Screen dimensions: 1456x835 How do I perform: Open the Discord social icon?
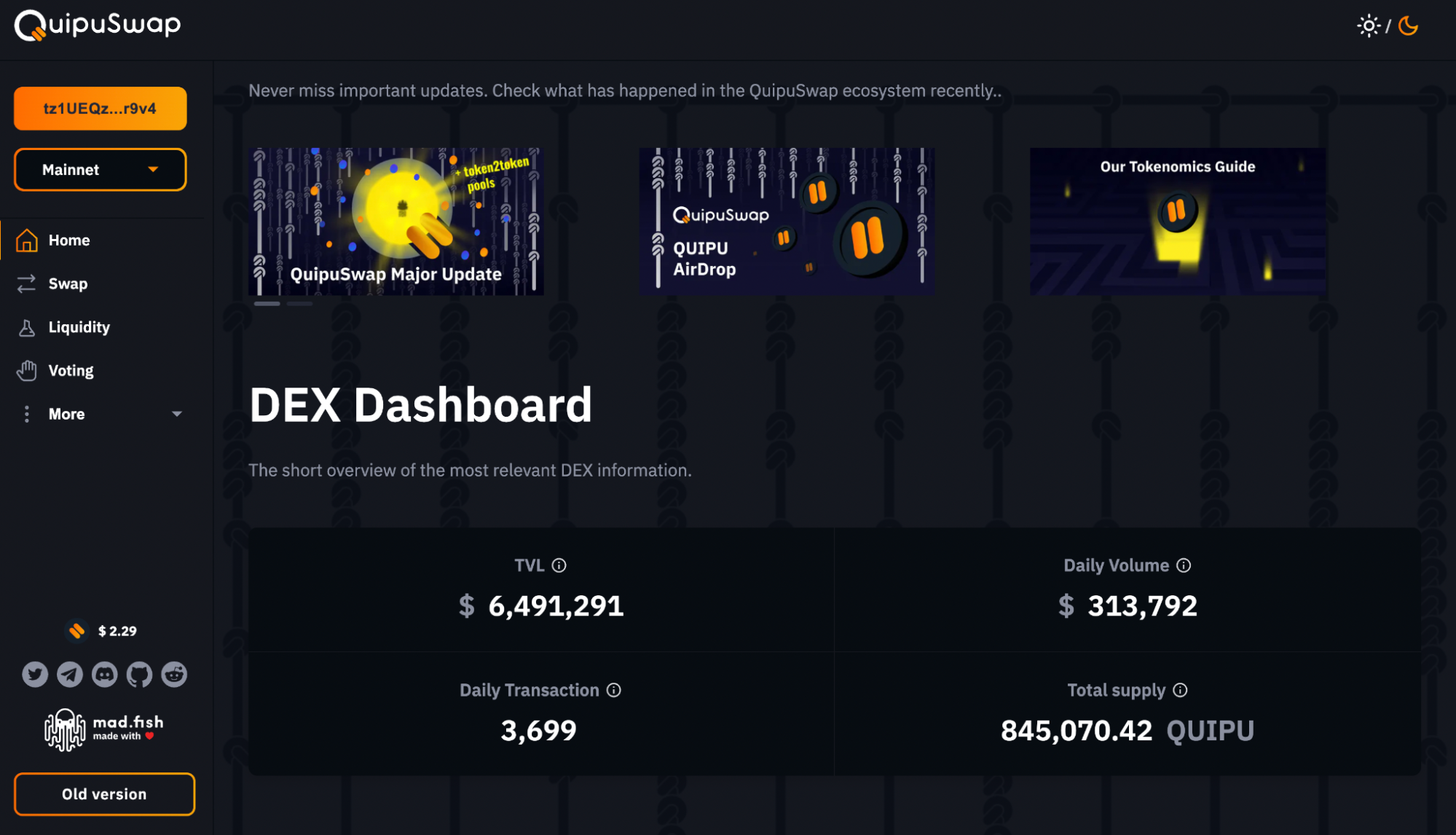pos(105,674)
